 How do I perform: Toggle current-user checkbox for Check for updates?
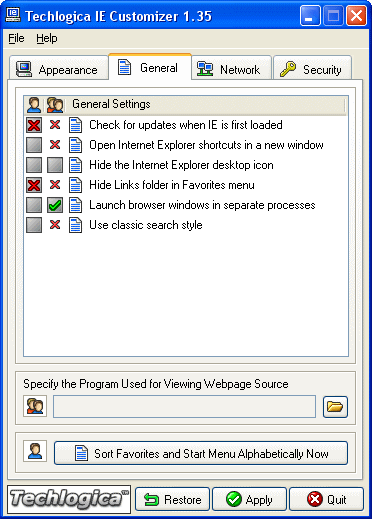pyautogui.click(x=34, y=125)
